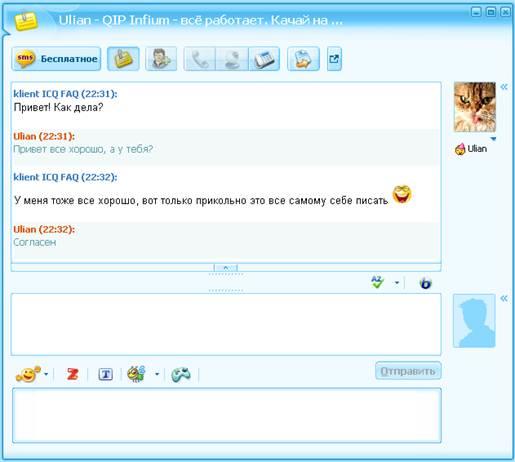Click the Отправить send button
Screen dimensions: 515x462
408,371
